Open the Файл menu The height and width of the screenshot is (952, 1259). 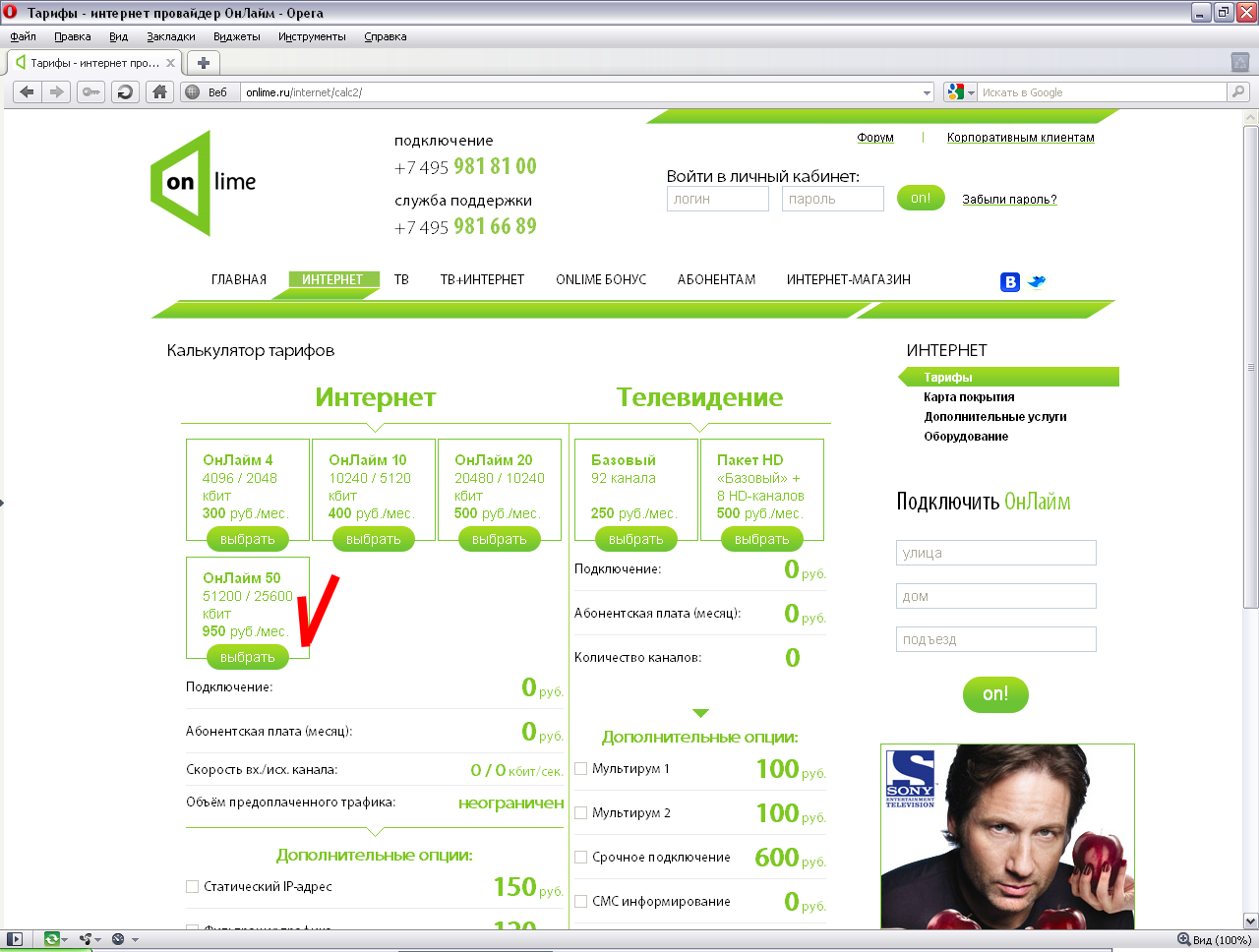point(23,36)
